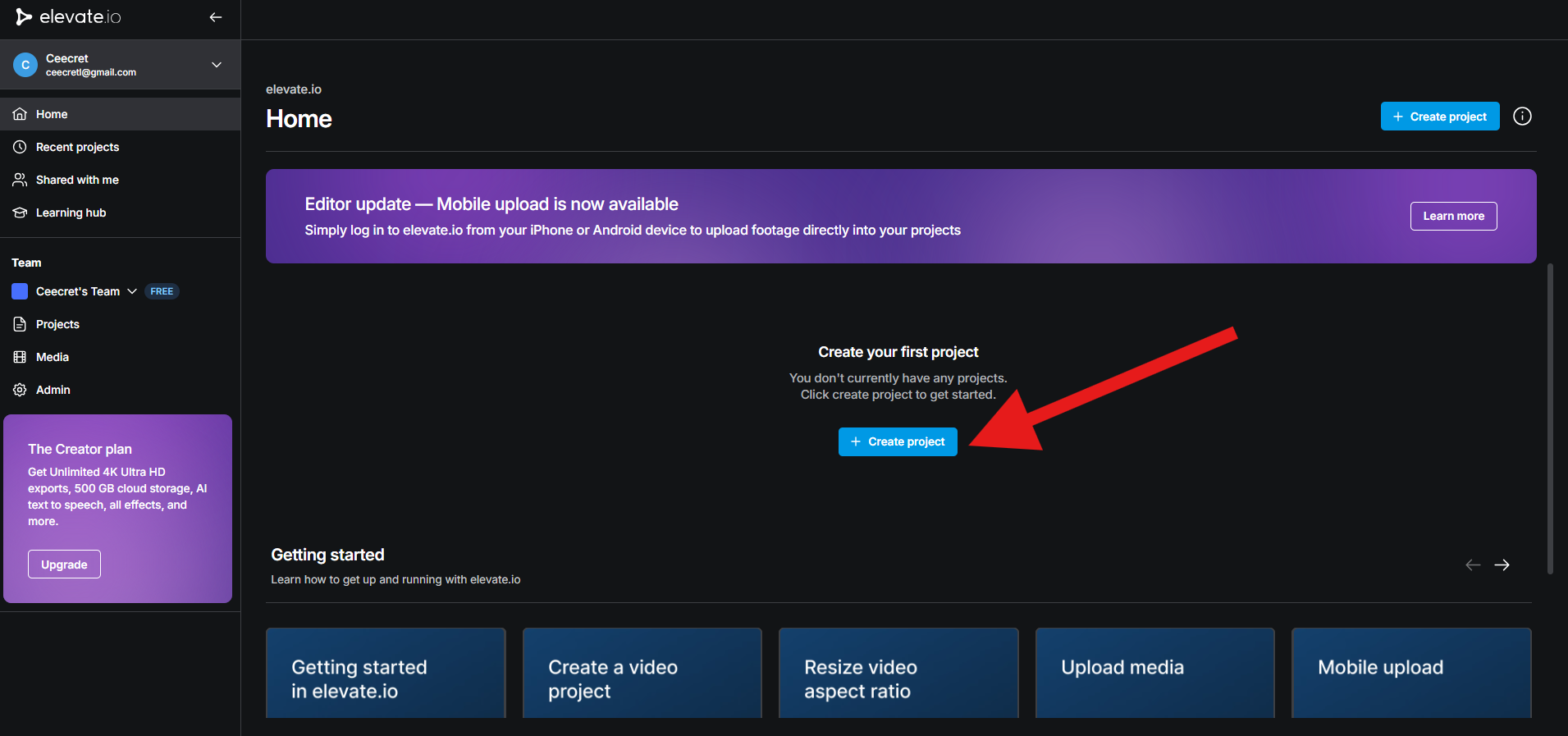Open the Learning hub

120,213
